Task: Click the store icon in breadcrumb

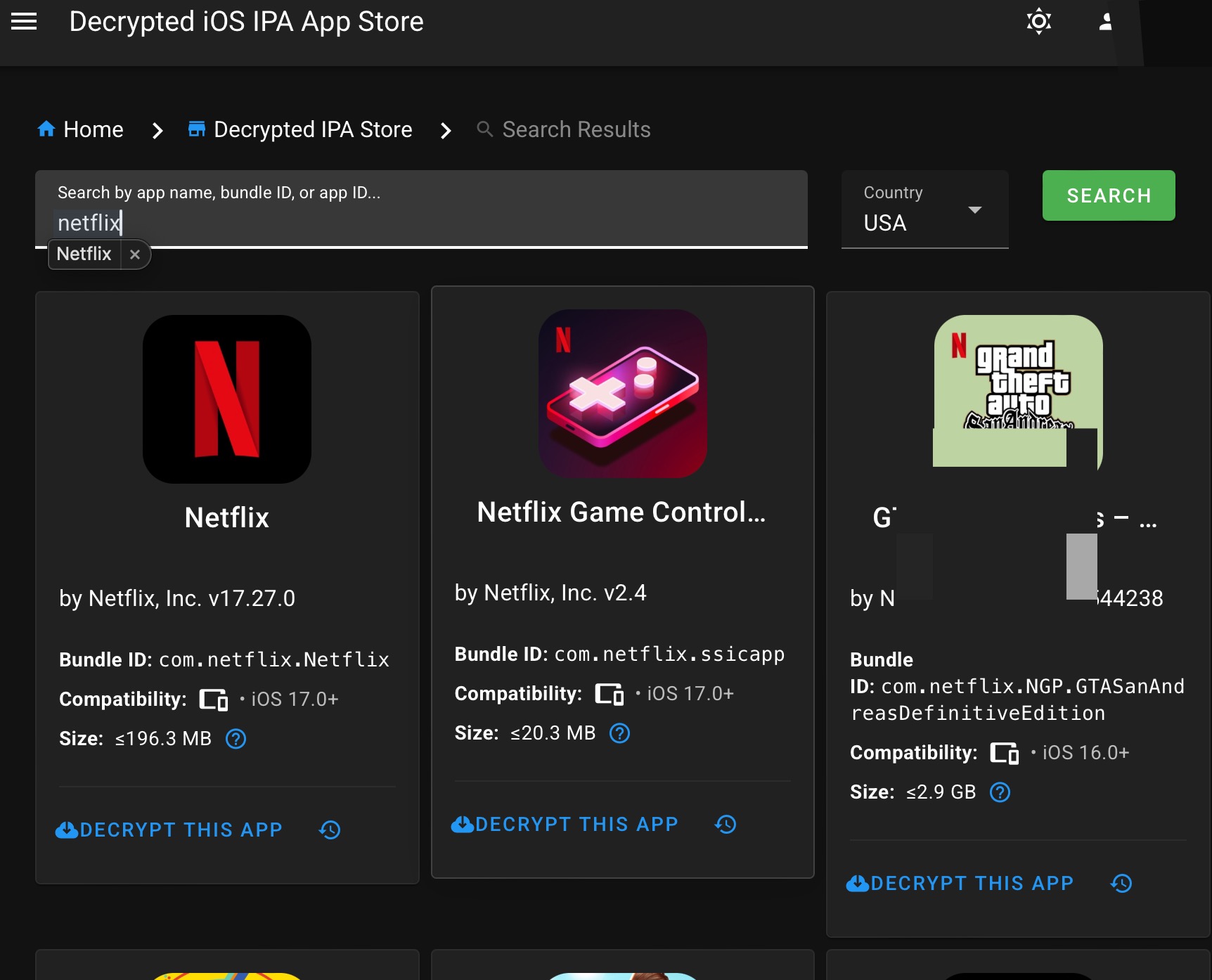Action: tap(197, 129)
